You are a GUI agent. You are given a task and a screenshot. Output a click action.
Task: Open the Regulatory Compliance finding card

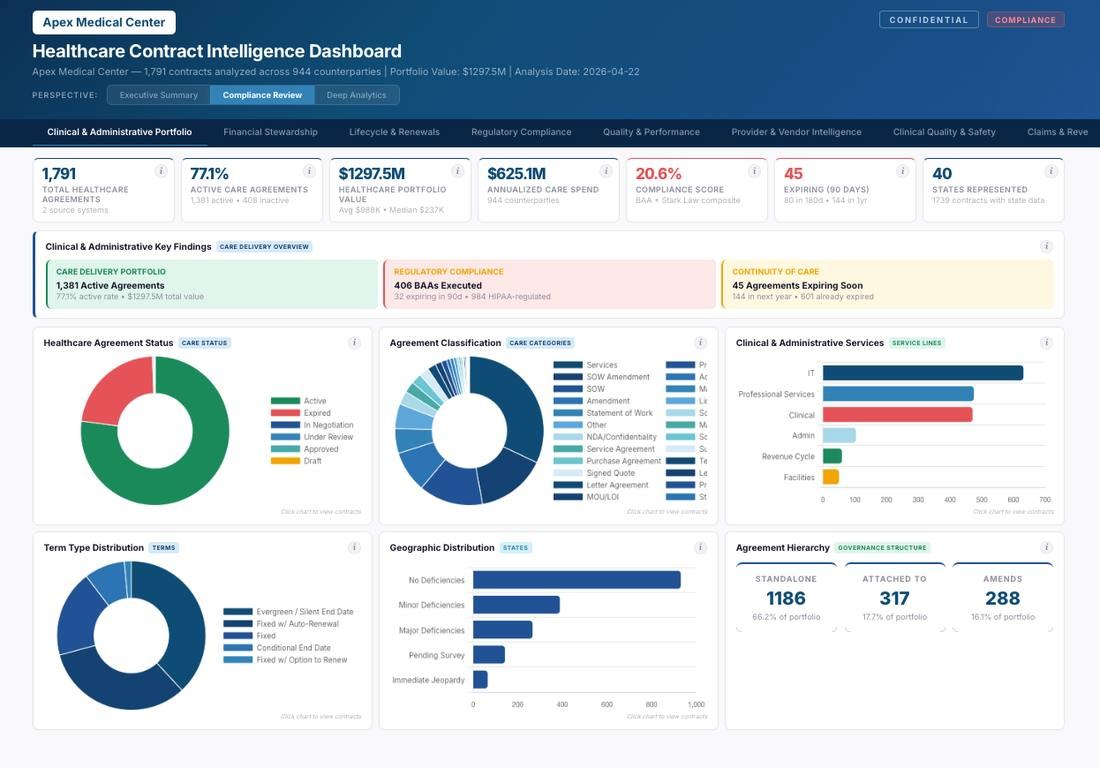(549, 284)
